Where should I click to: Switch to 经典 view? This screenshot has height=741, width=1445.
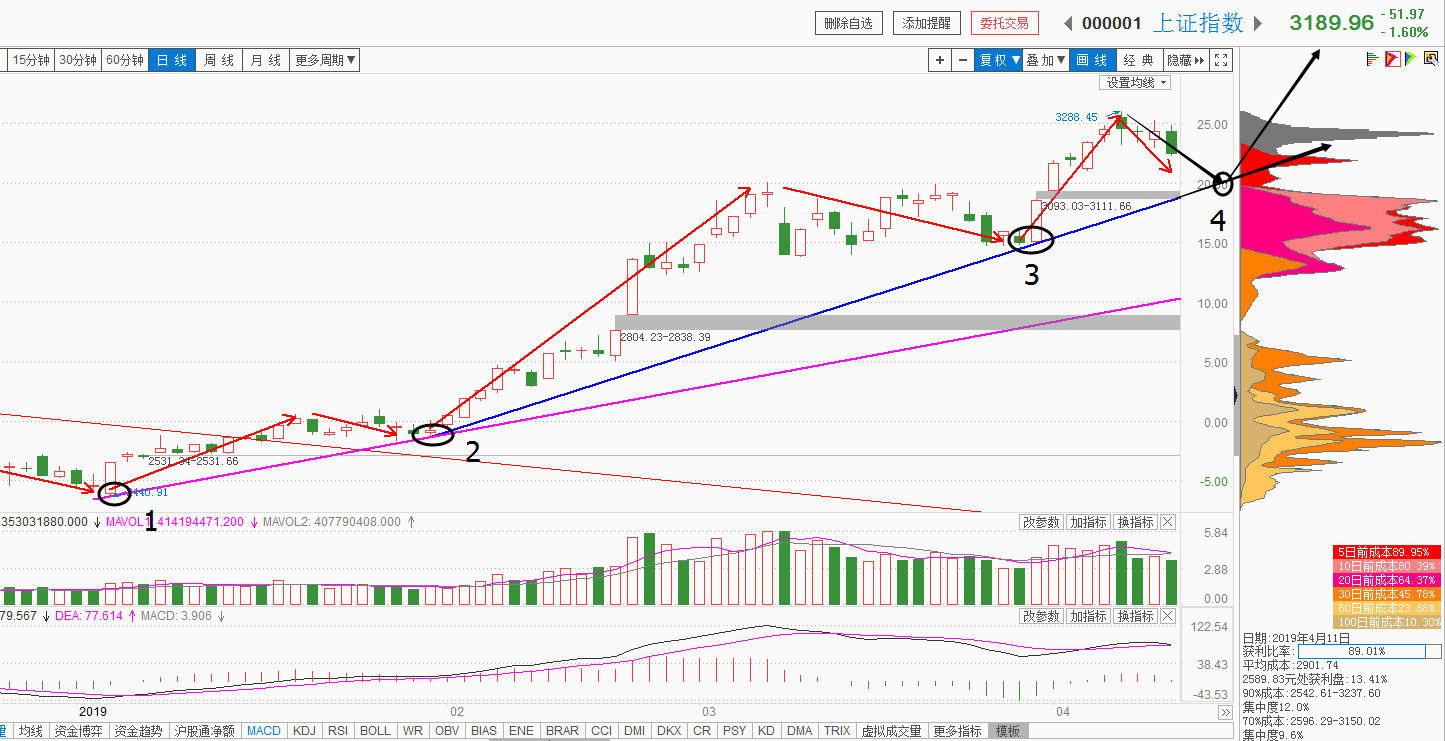pyautogui.click(x=1139, y=60)
